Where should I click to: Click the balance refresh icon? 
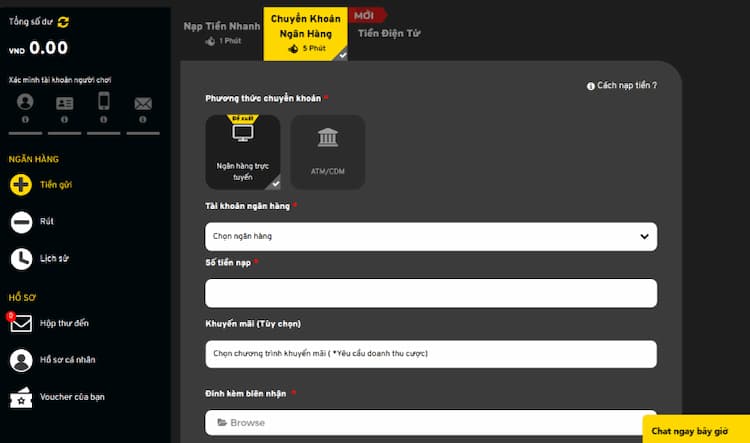pyautogui.click(x=64, y=21)
